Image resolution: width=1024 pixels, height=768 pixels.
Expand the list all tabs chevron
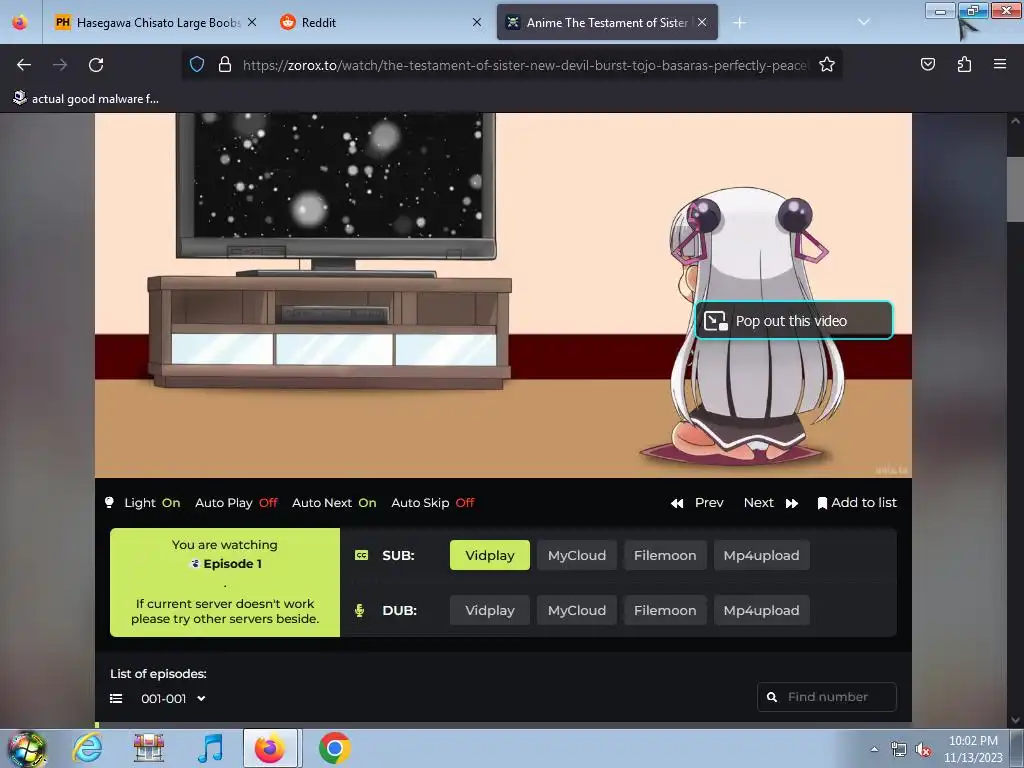[x=864, y=22]
